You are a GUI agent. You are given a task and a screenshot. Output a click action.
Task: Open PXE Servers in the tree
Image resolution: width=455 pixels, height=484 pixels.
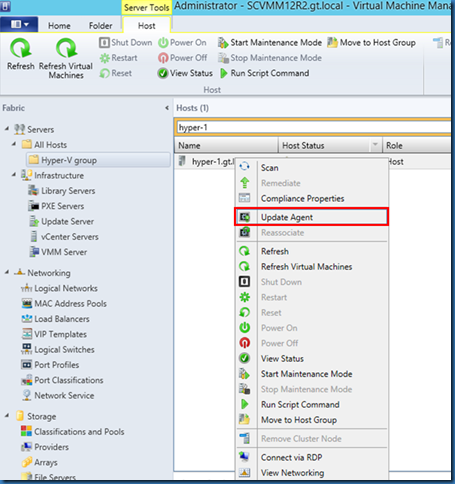[56, 206]
